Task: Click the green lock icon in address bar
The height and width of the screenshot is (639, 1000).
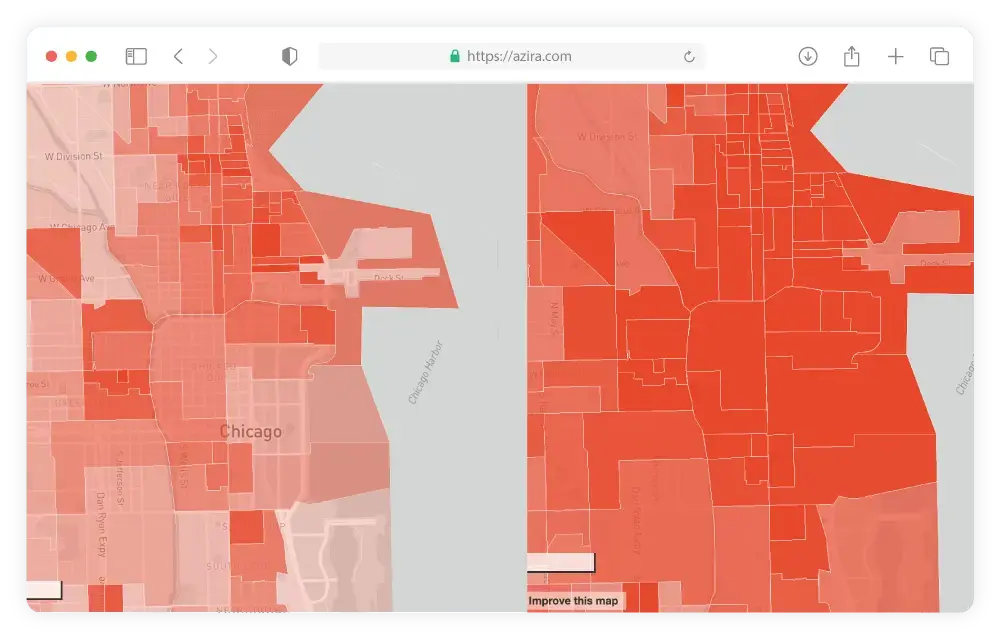Action: pos(455,57)
